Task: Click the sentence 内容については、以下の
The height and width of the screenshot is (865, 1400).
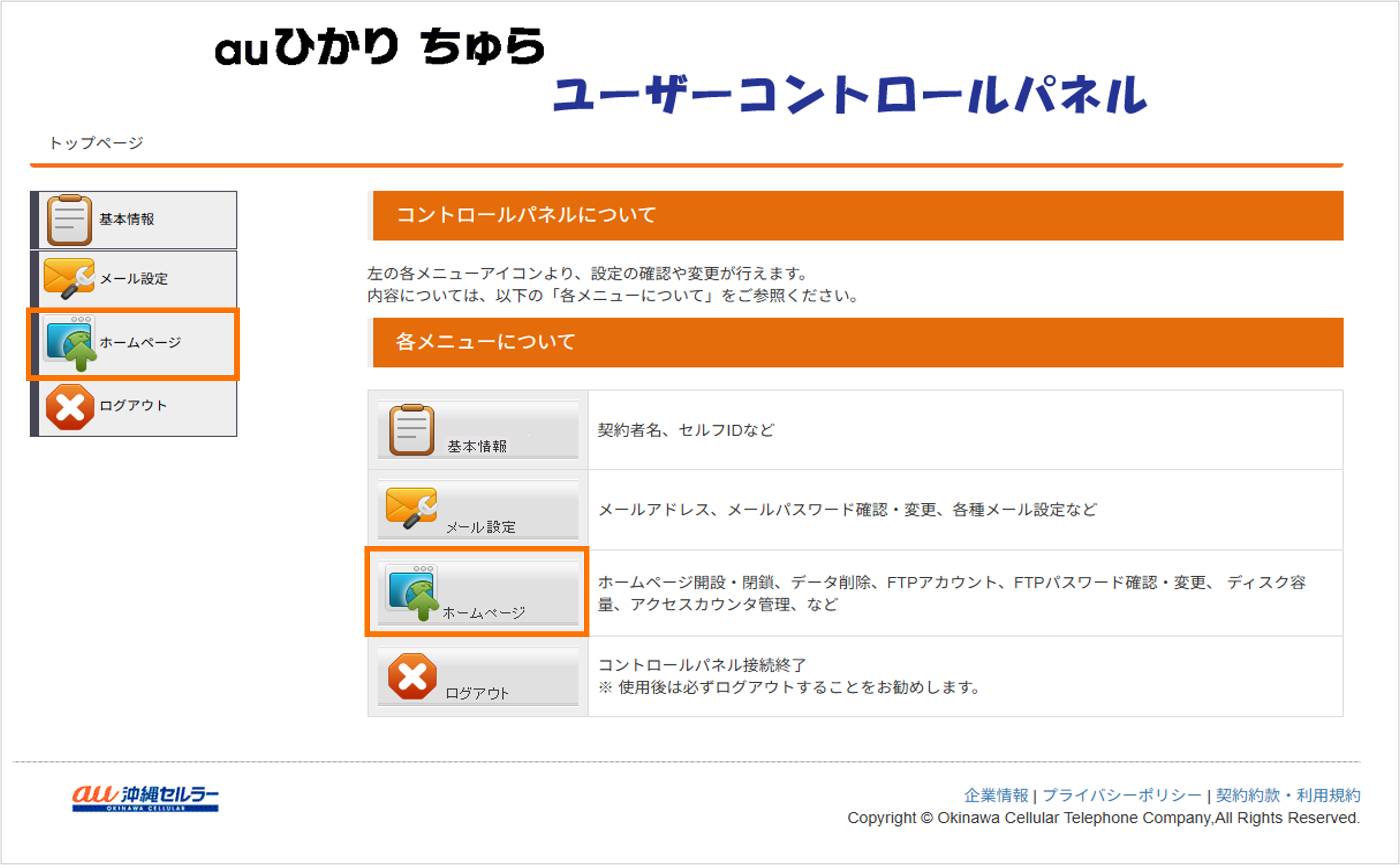Action: (x=613, y=296)
